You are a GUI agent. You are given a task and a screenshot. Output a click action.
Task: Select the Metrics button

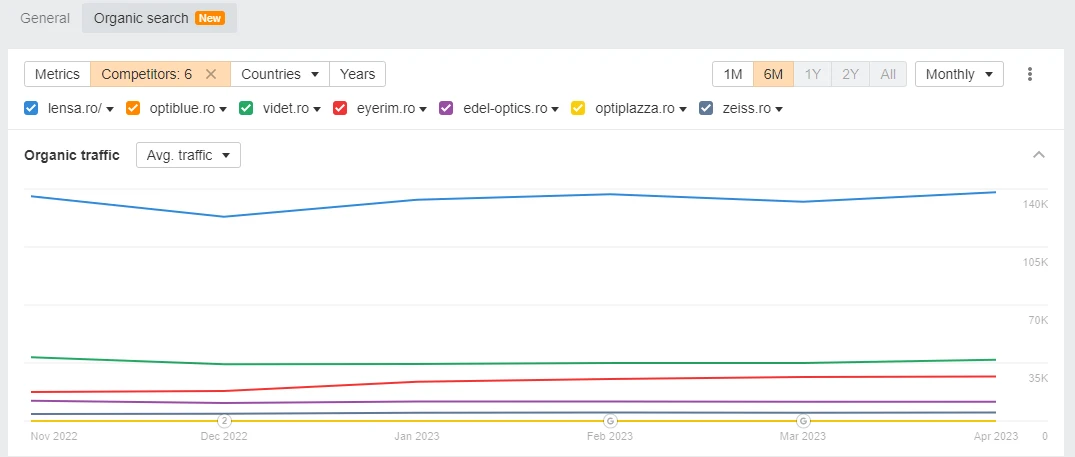click(x=58, y=74)
